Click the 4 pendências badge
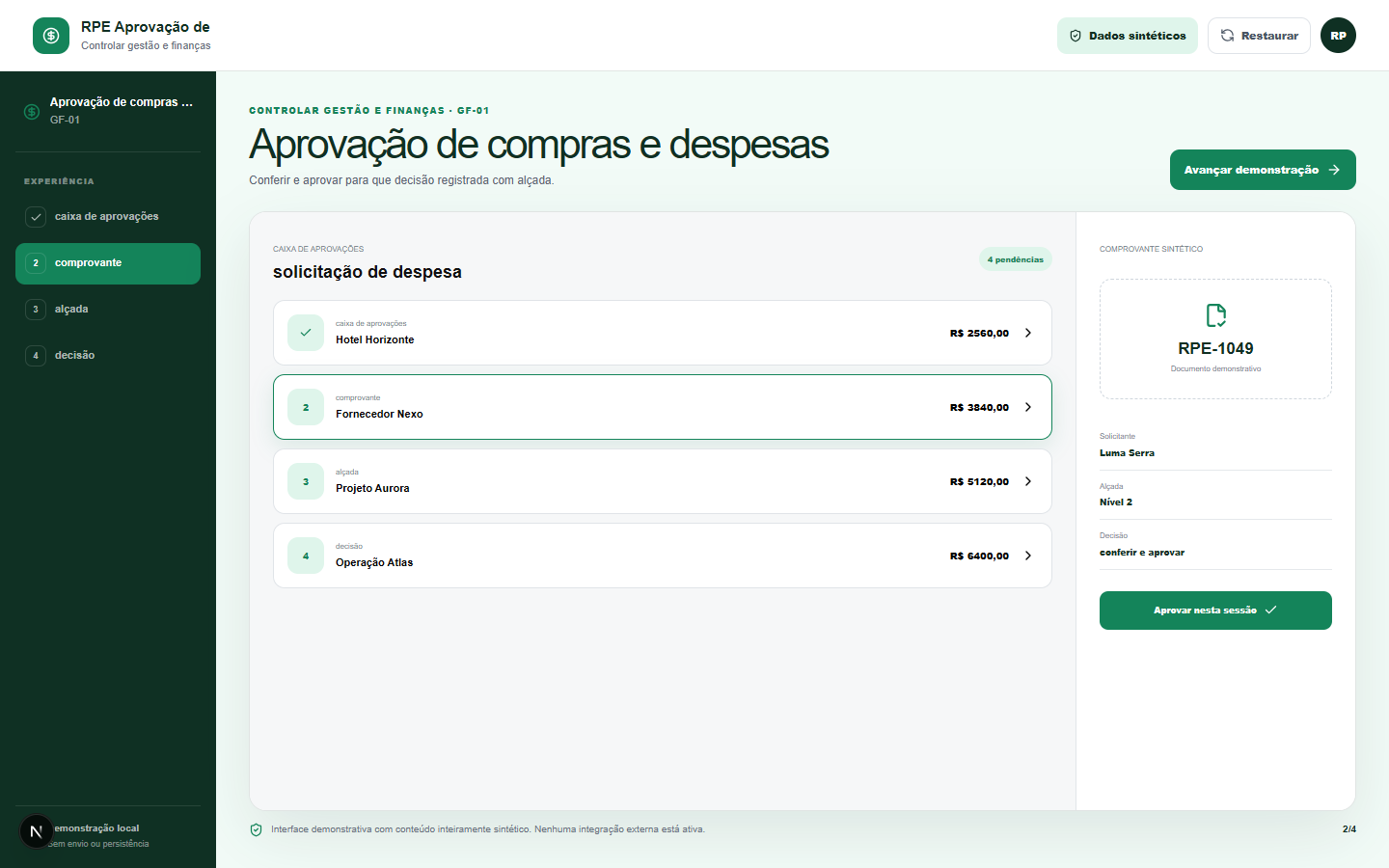The image size is (1389, 868). click(1016, 259)
